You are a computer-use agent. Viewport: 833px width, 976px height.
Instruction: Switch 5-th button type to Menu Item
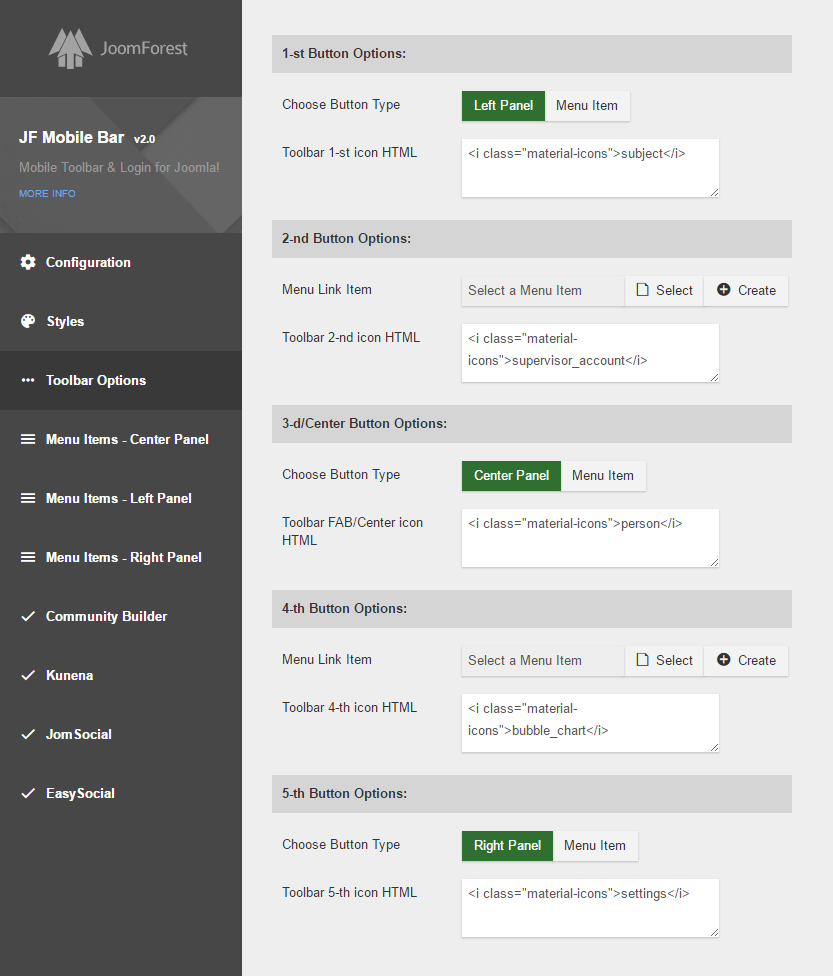point(595,846)
